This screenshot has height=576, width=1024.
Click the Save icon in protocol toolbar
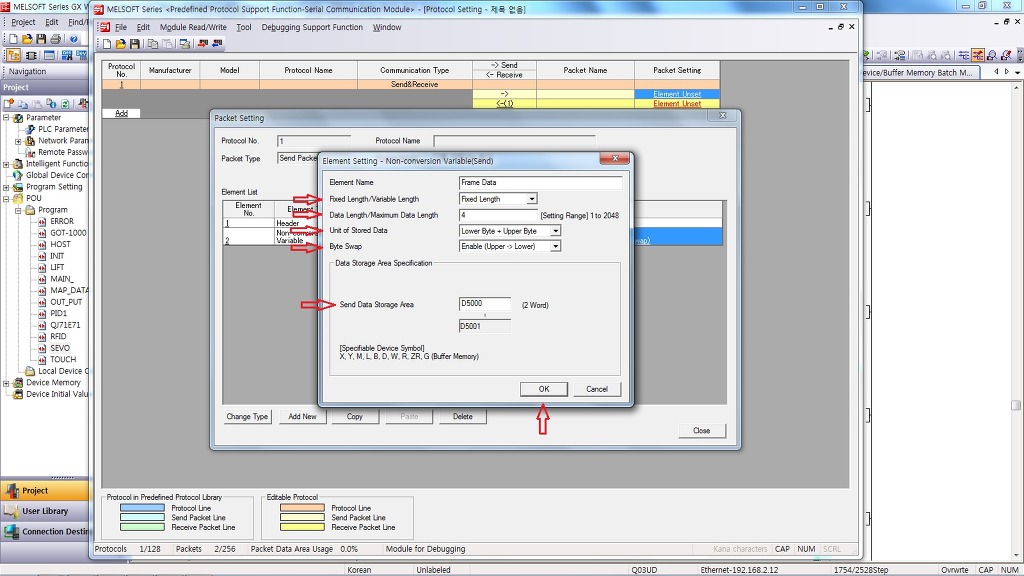(x=133, y=44)
